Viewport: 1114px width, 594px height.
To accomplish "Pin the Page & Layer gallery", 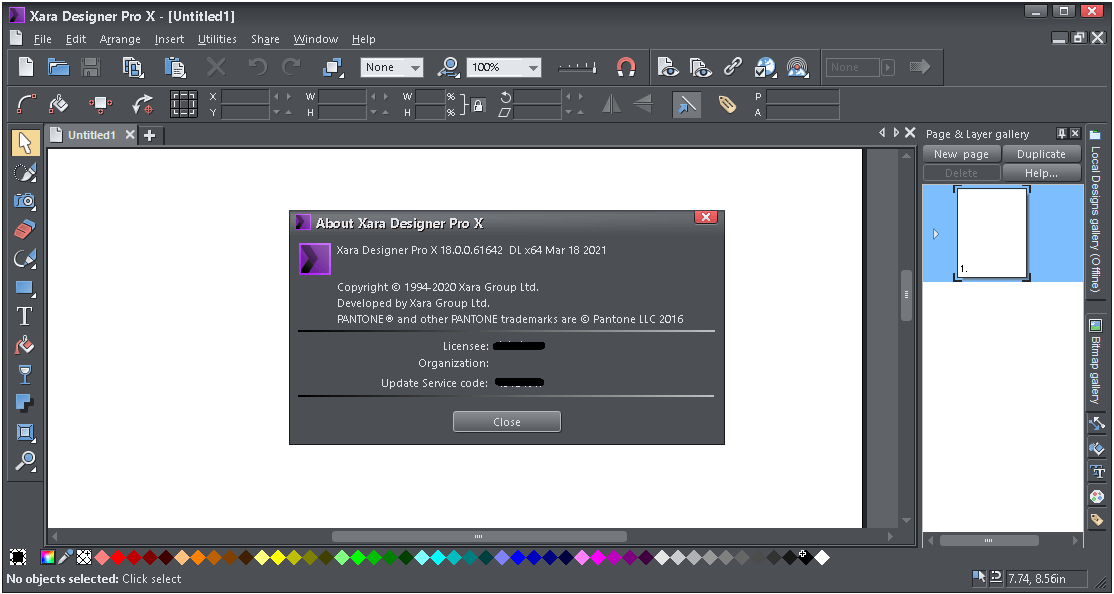I will [1061, 134].
